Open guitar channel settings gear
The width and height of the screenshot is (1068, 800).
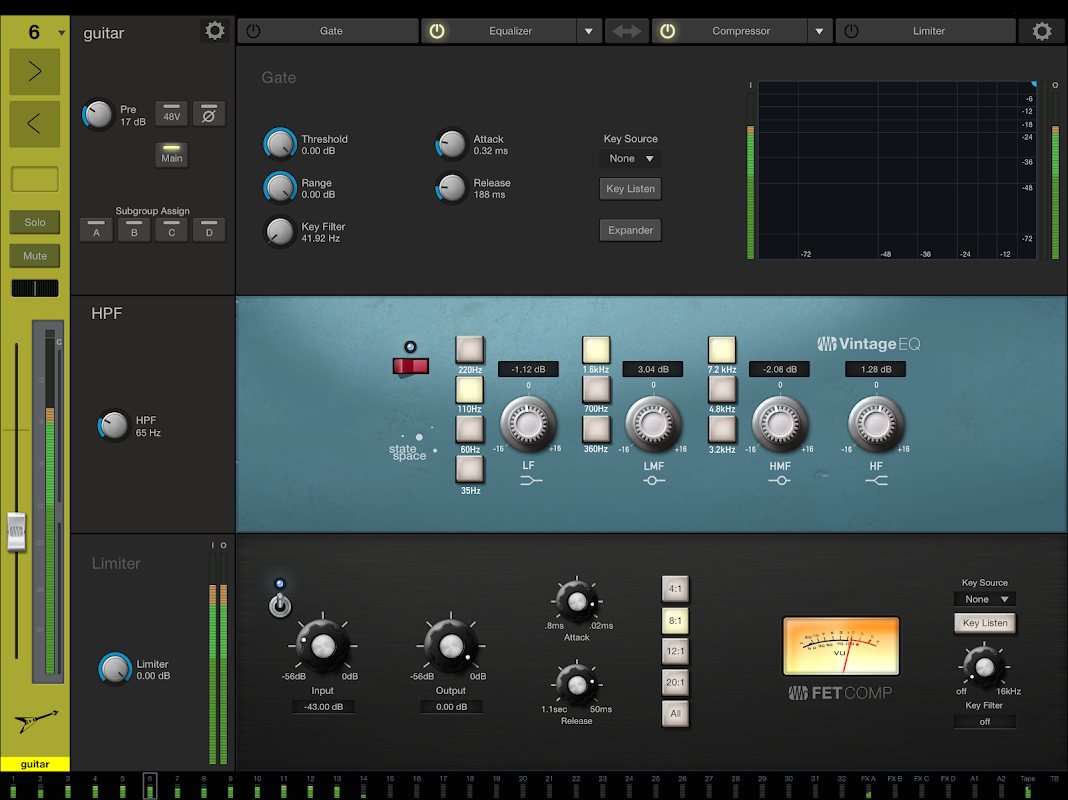[214, 31]
